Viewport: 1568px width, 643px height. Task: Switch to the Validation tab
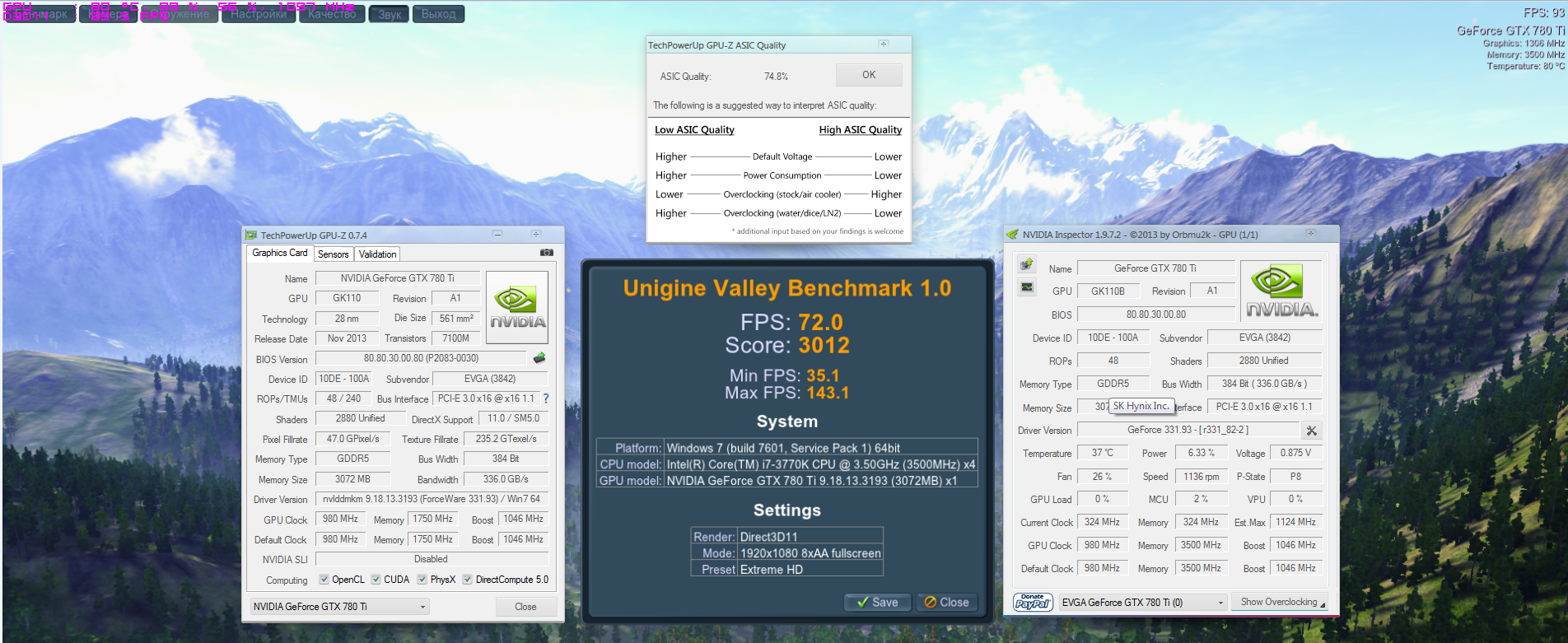pyautogui.click(x=378, y=254)
